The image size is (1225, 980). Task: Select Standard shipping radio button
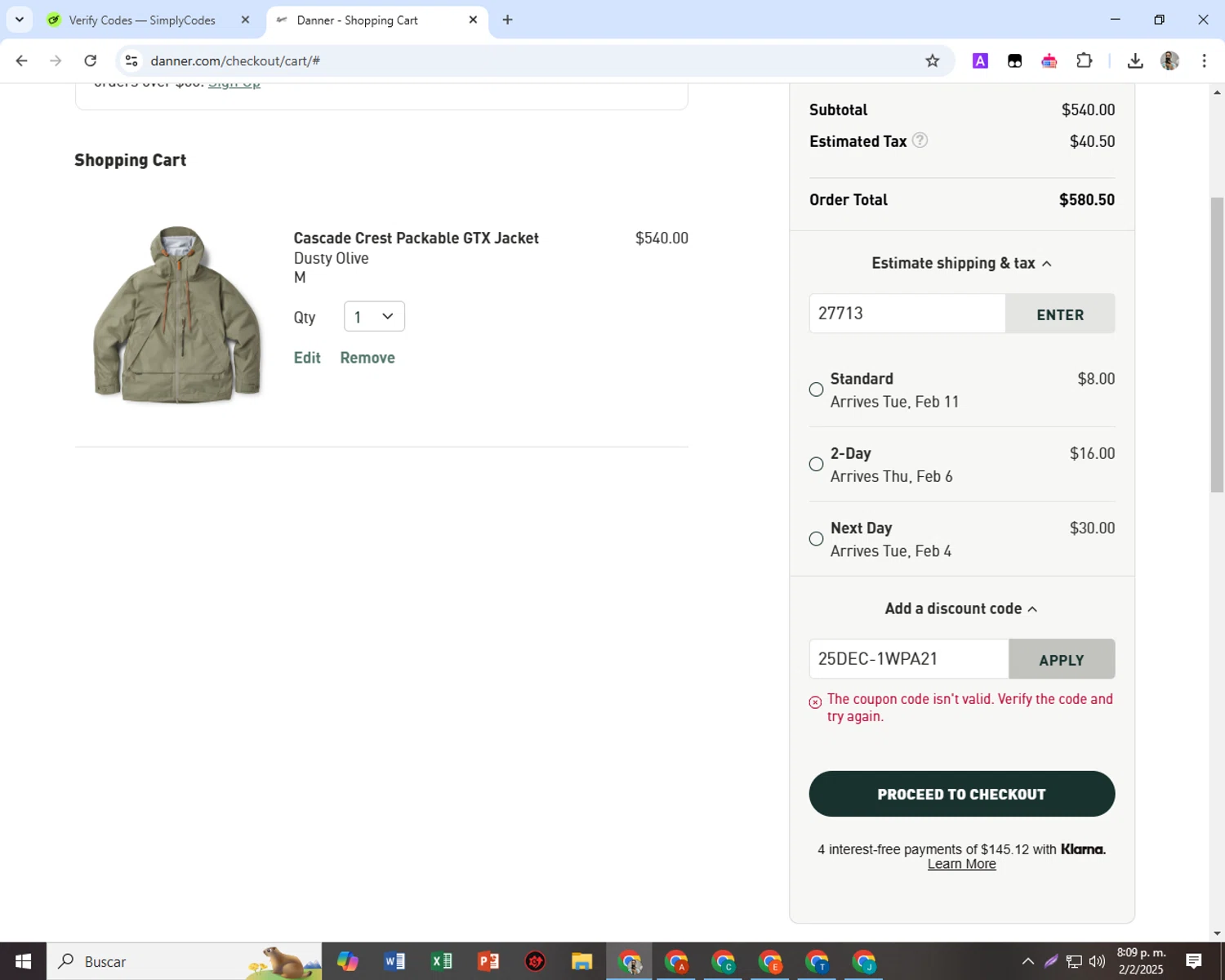(816, 390)
